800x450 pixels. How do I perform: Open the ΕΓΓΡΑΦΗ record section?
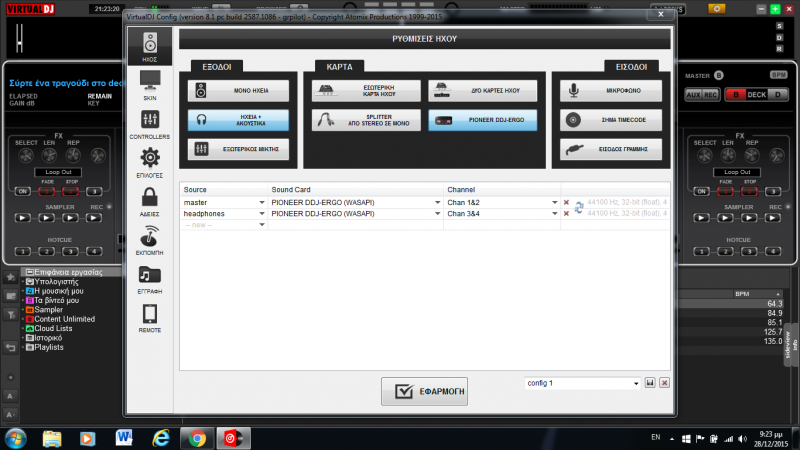coord(150,278)
